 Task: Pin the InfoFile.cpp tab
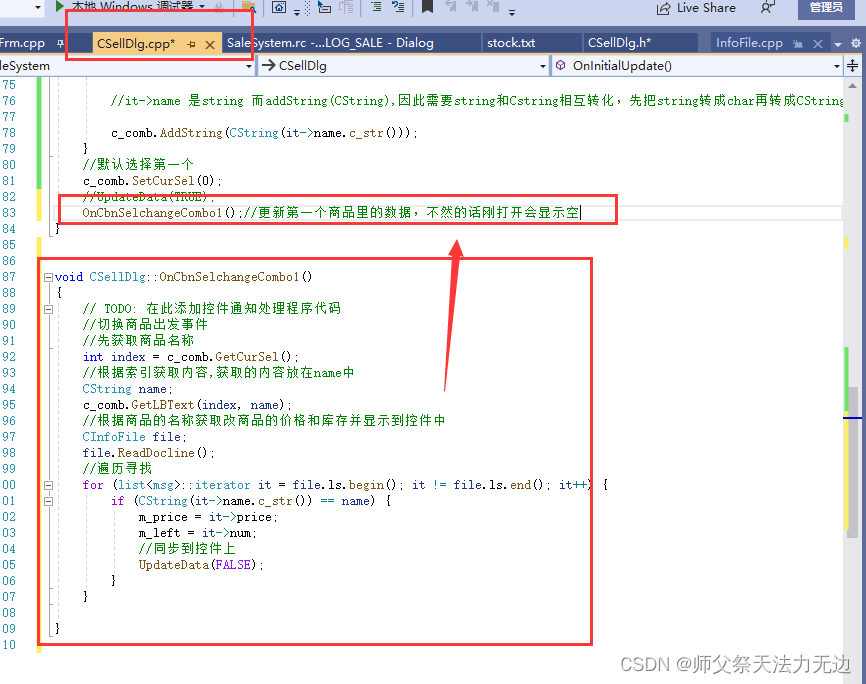[797, 43]
